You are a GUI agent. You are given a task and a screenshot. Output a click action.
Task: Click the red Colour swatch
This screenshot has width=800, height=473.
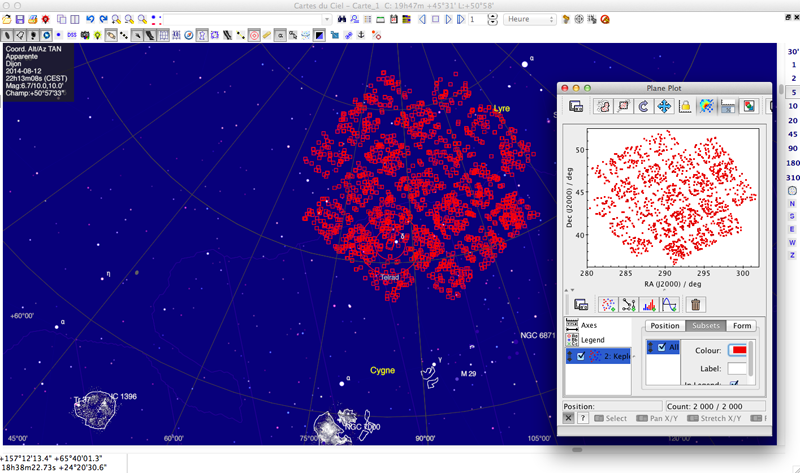tap(741, 349)
